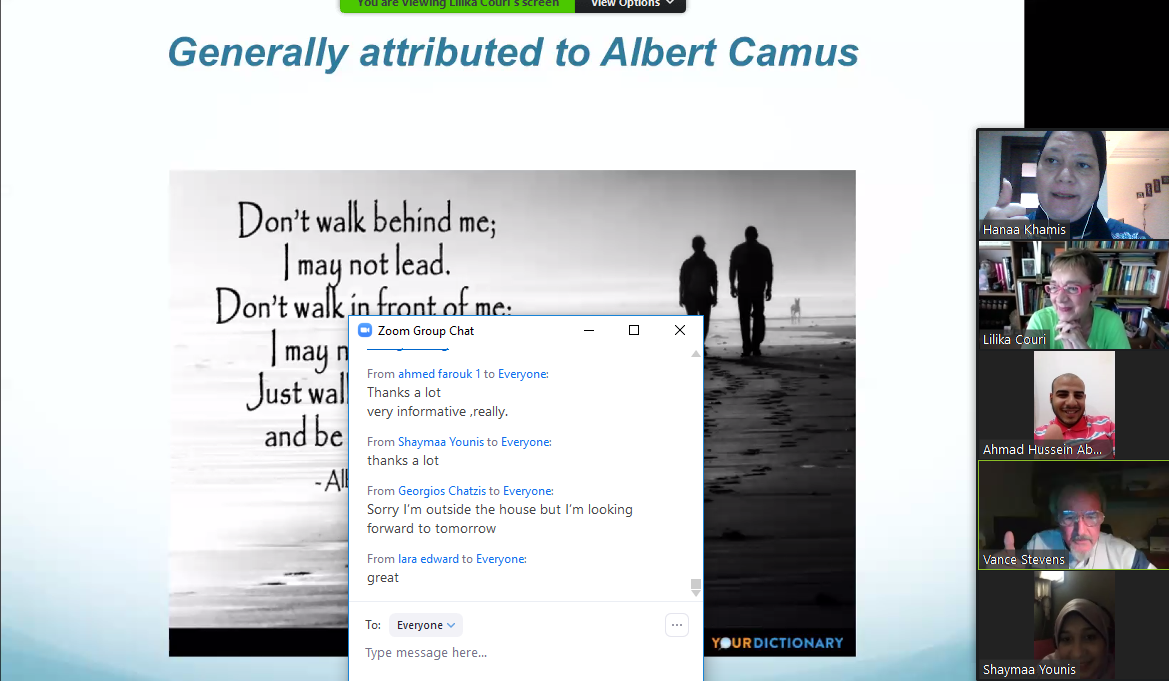Select Lilika Couri video thumbnail

coord(1073,295)
